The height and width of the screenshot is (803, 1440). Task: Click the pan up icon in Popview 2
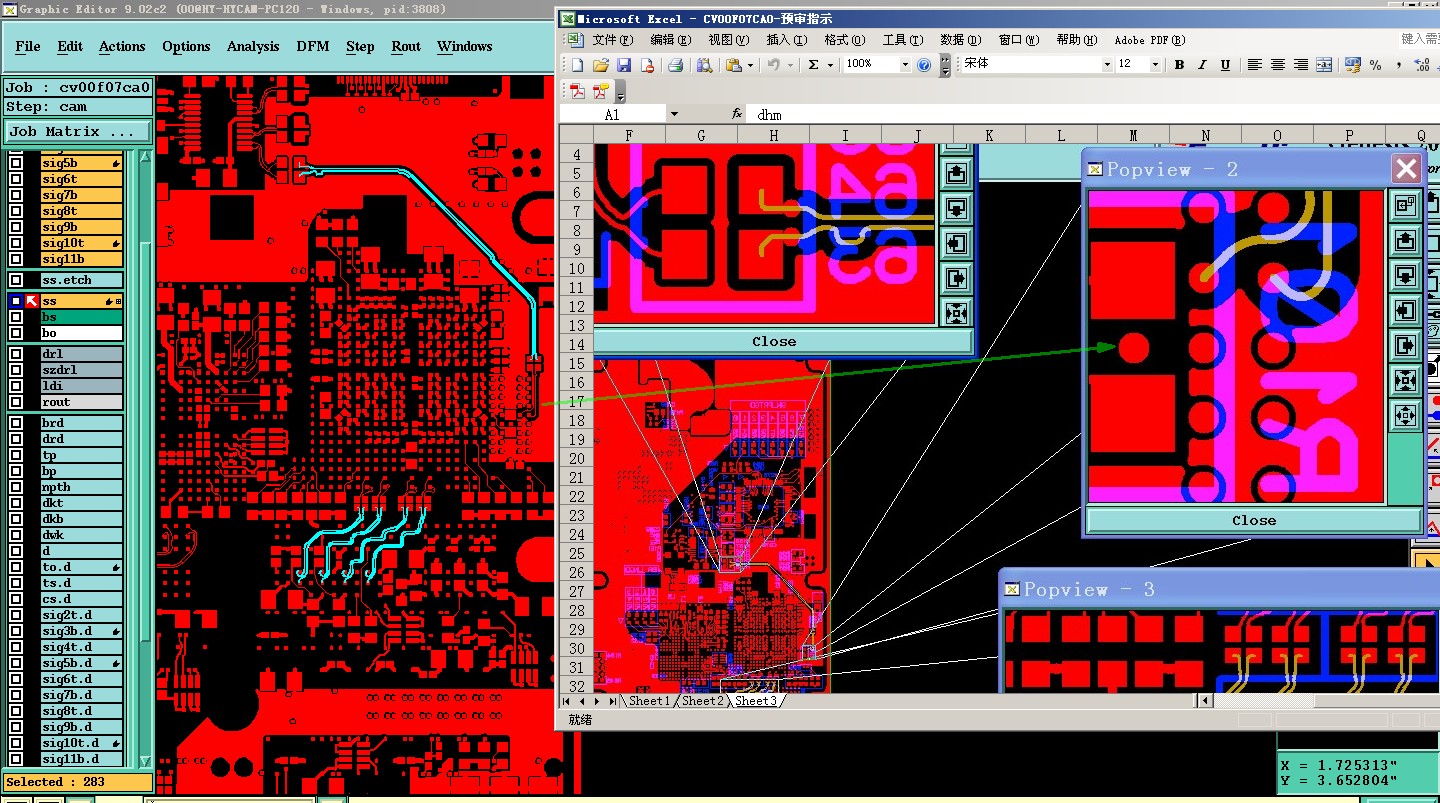(1405, 240)
